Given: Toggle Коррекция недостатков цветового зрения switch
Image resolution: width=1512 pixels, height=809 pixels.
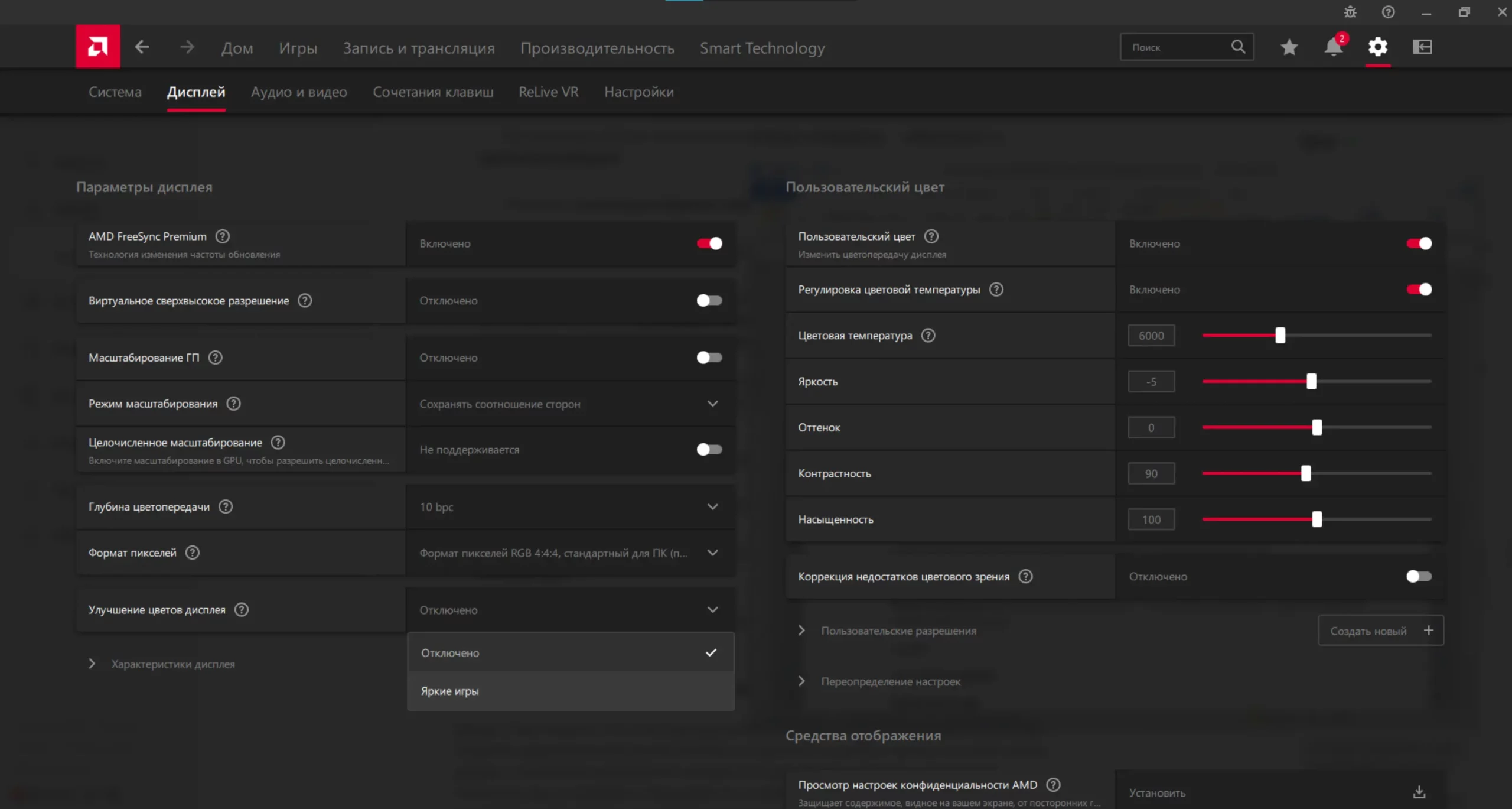Looking at the screenshot, I should pyautogui.click(x=1419, y=576).
